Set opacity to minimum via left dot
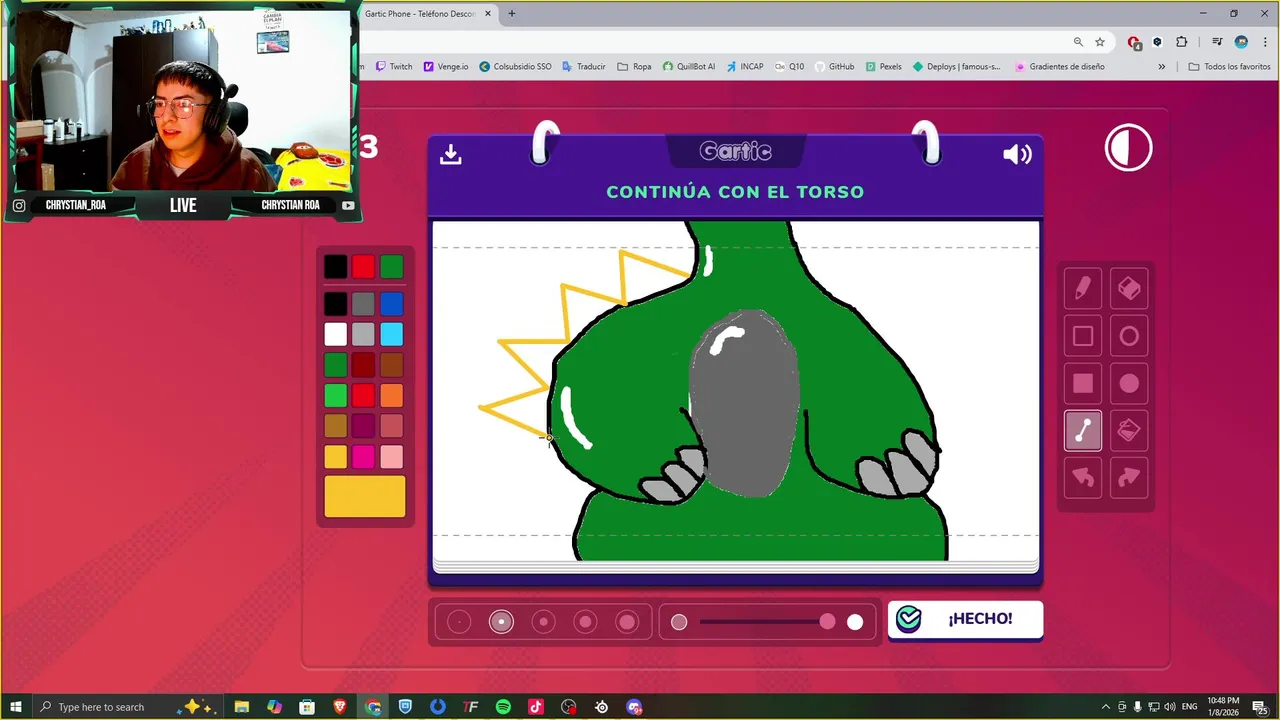 click(679, 622)
